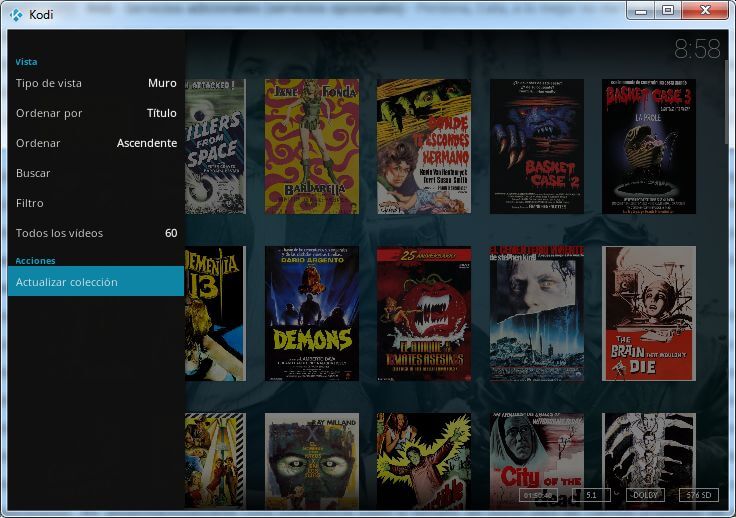
Task: Open the Filtro menu entry
Action: point(96,203)
